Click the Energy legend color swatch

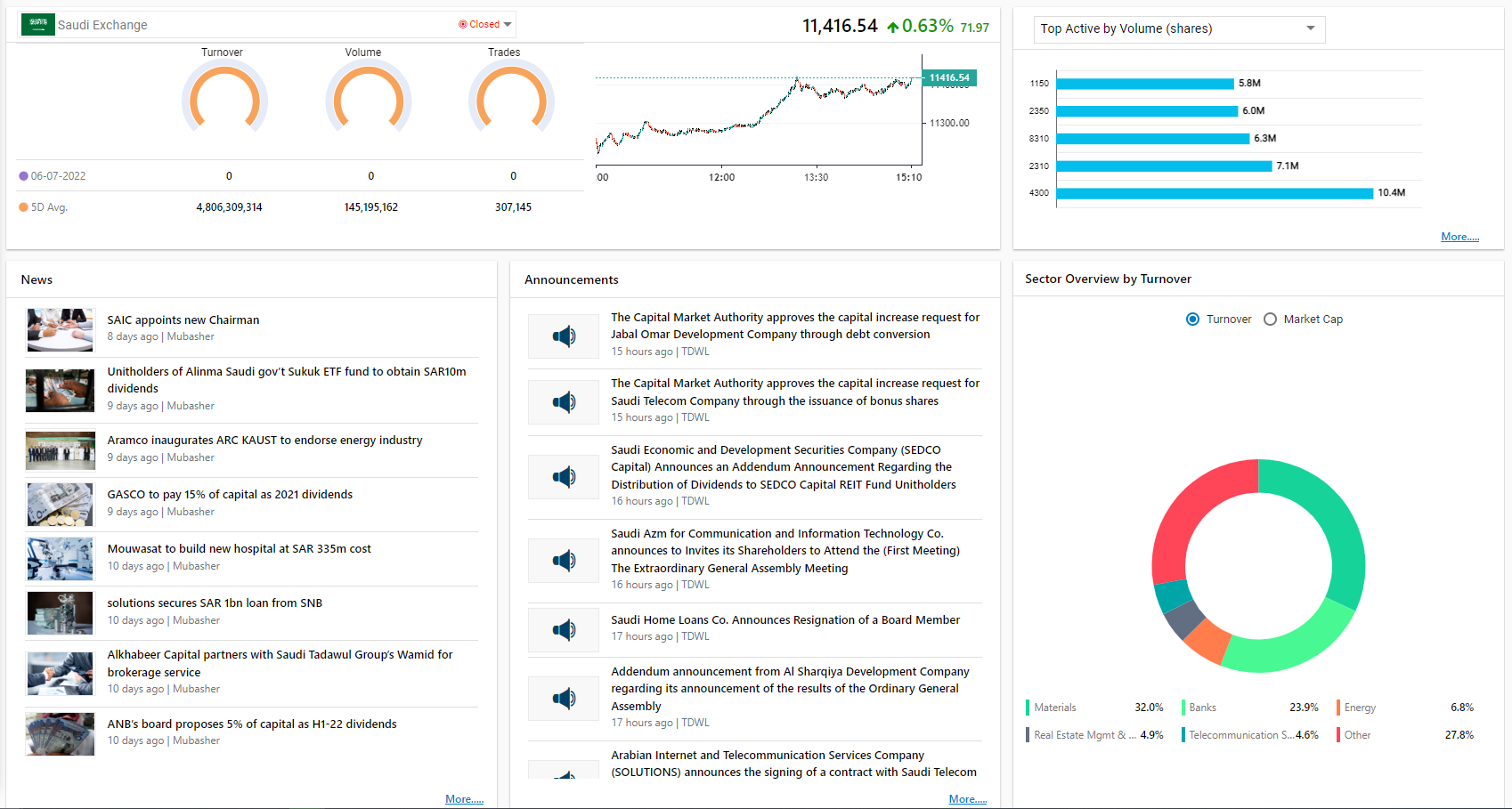click(1337, 708)
